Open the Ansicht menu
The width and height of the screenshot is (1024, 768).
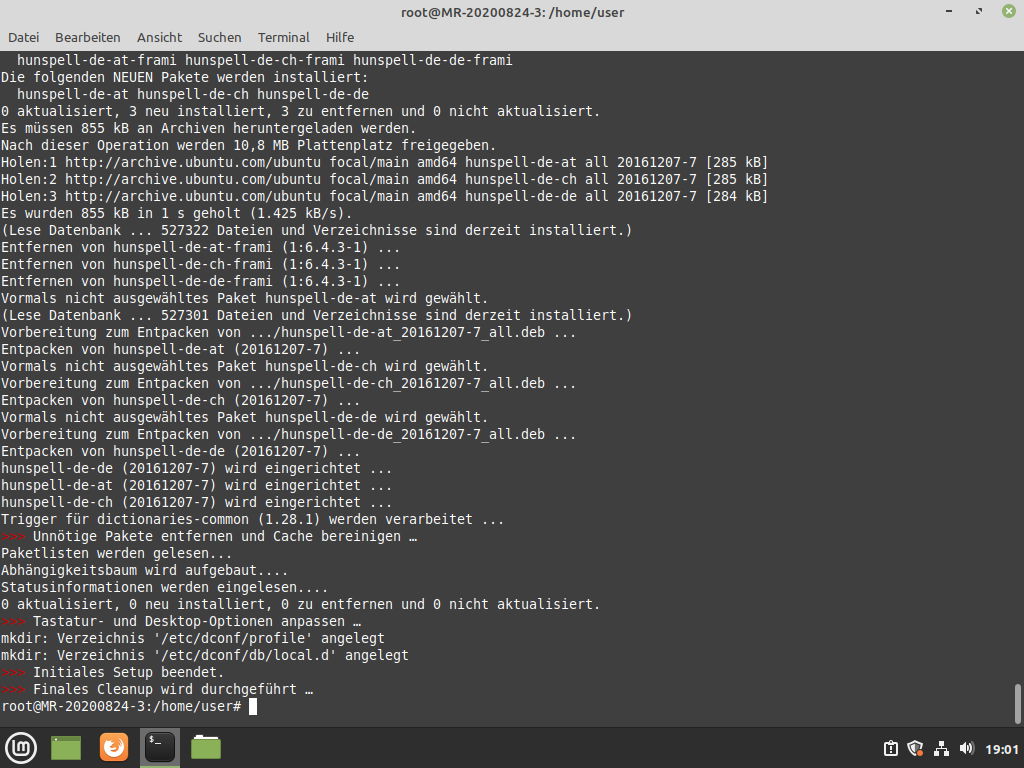(x=159, y=37)
